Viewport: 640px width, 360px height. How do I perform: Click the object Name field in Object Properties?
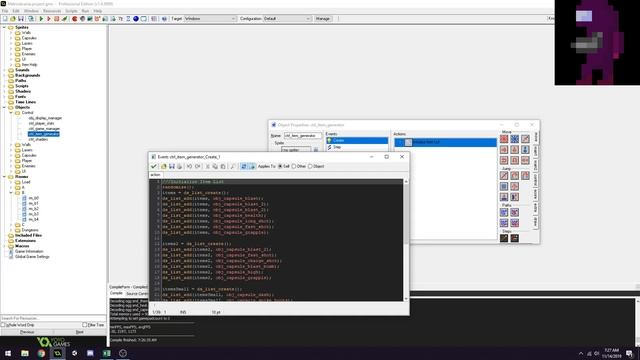(302, 136)
